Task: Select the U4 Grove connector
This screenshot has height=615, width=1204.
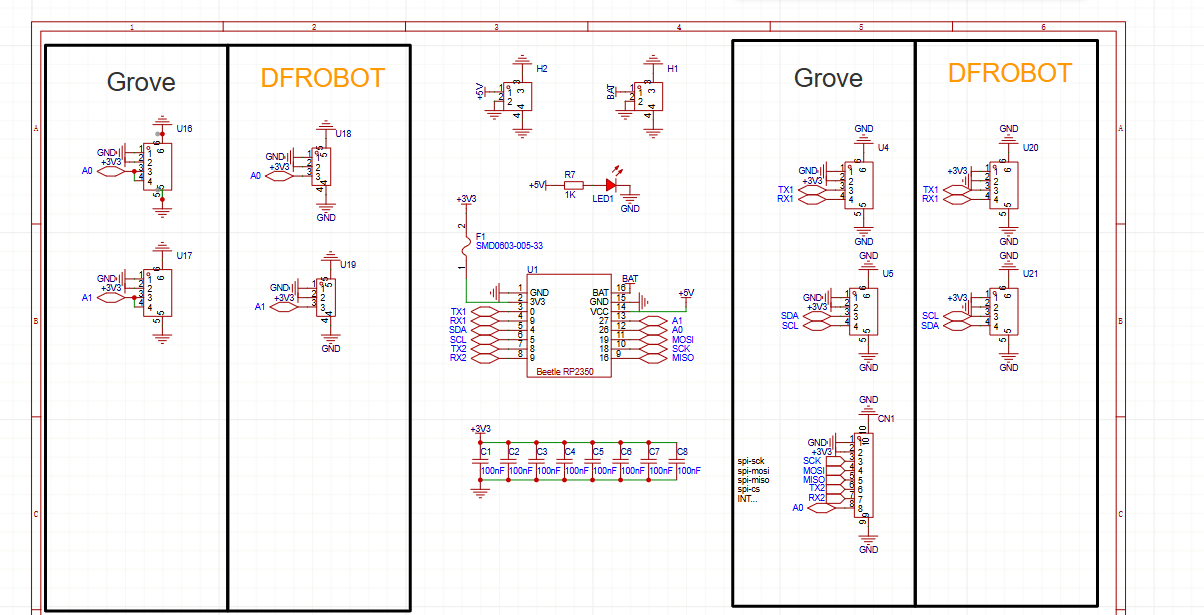Action: (861, 185)
